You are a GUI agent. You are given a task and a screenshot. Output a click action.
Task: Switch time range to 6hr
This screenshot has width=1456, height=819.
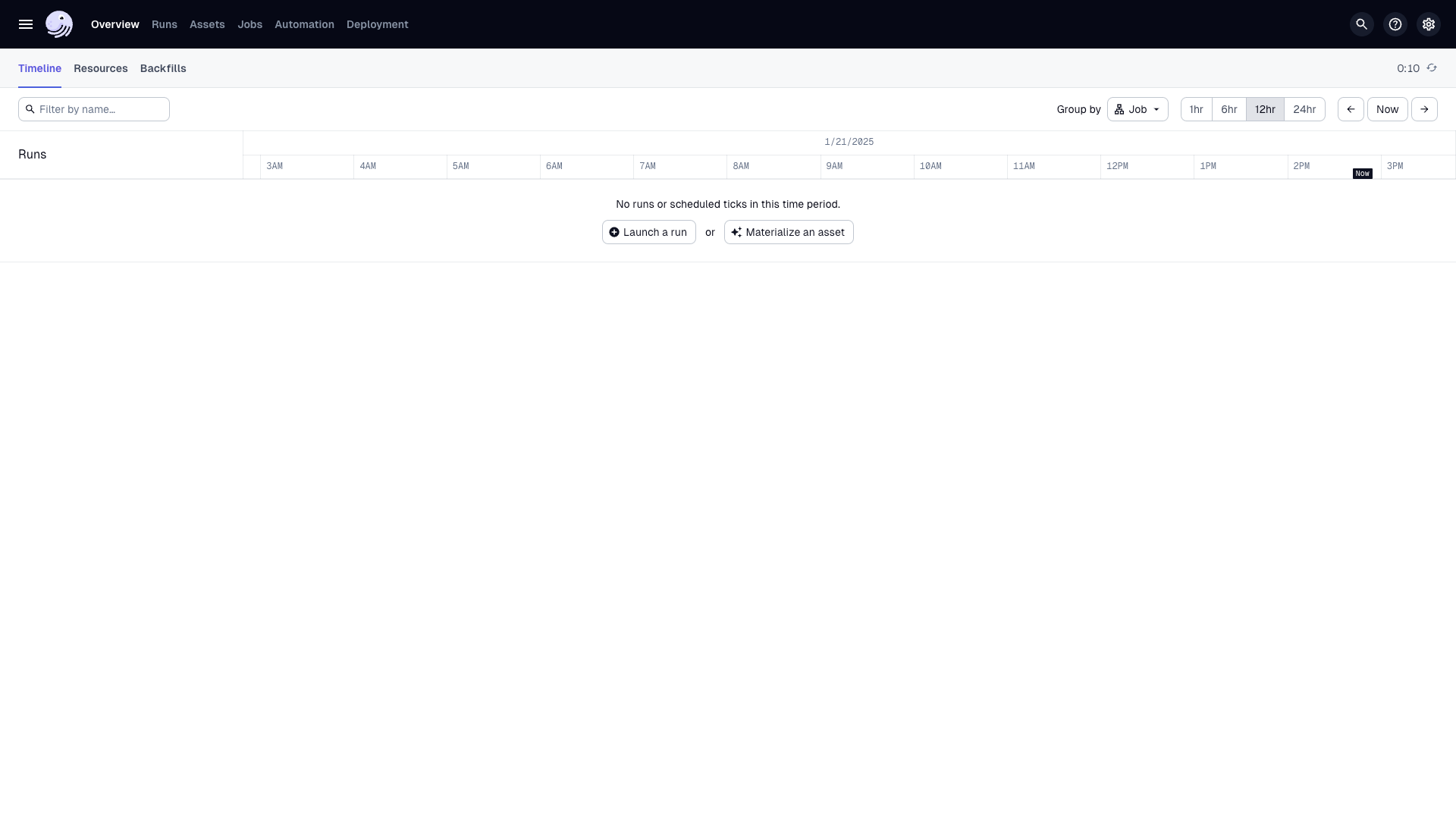(x=1229, y=109)
